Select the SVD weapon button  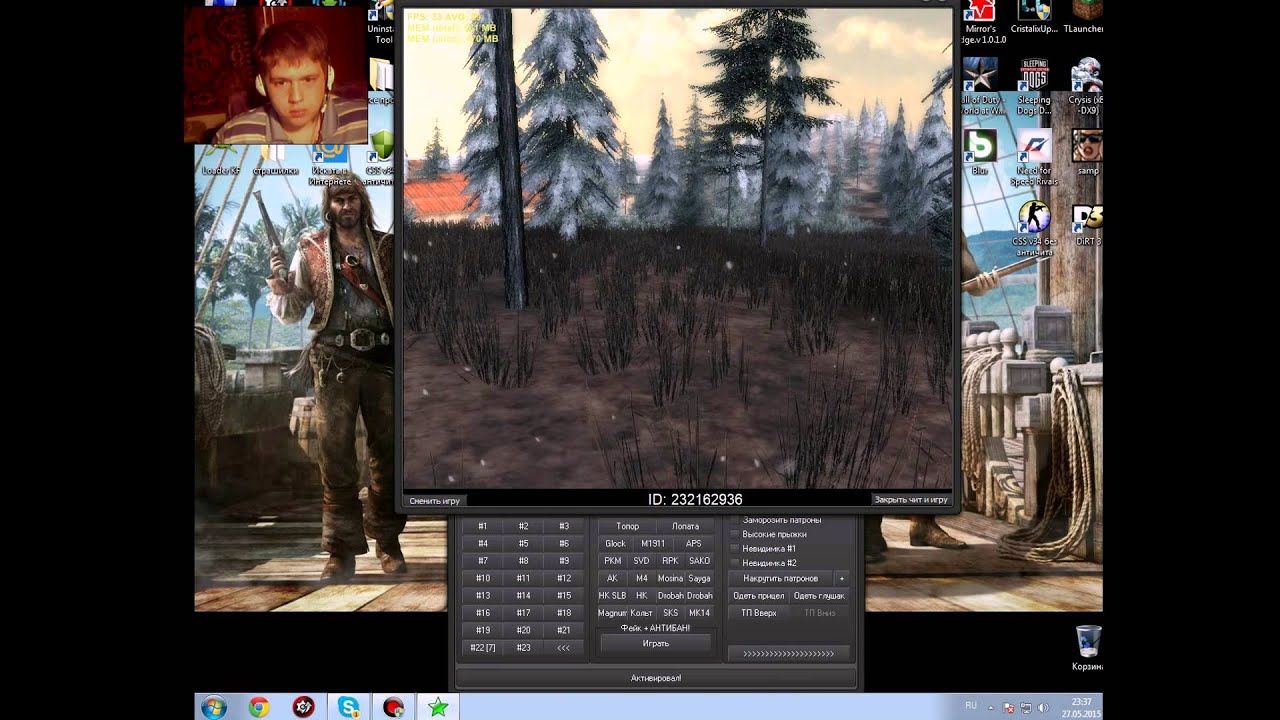point(642,561)
